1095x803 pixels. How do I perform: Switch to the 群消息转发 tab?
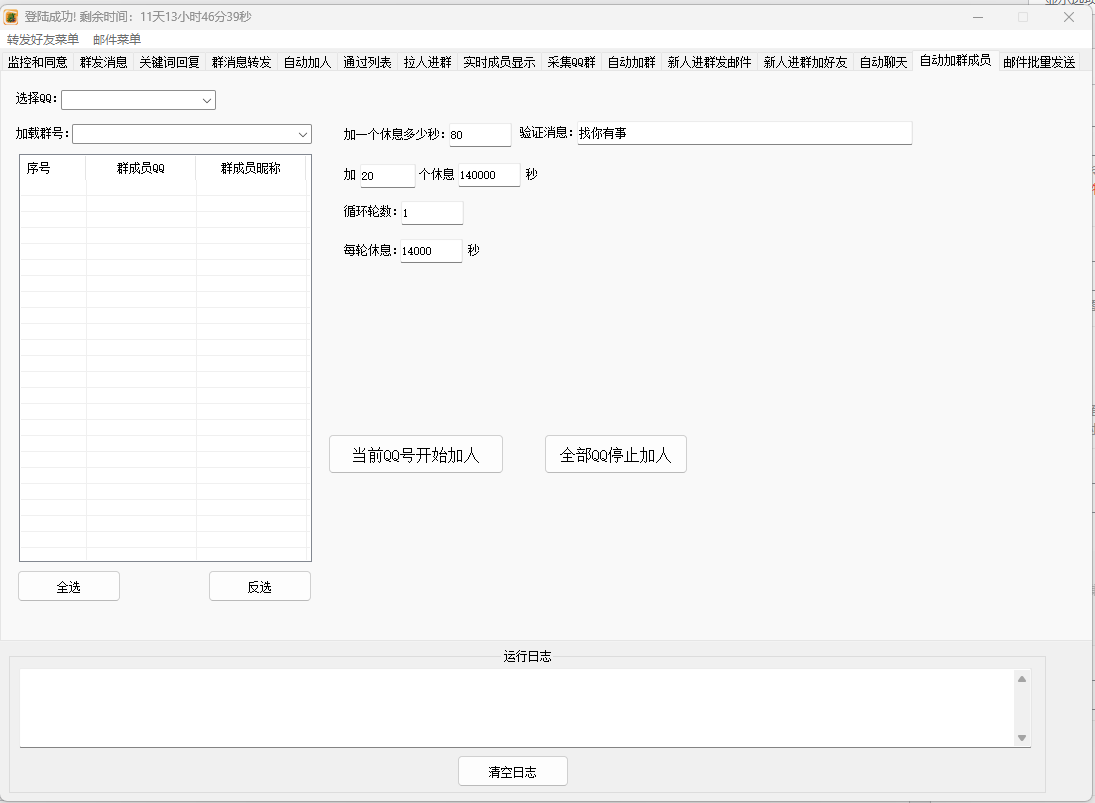242,60
